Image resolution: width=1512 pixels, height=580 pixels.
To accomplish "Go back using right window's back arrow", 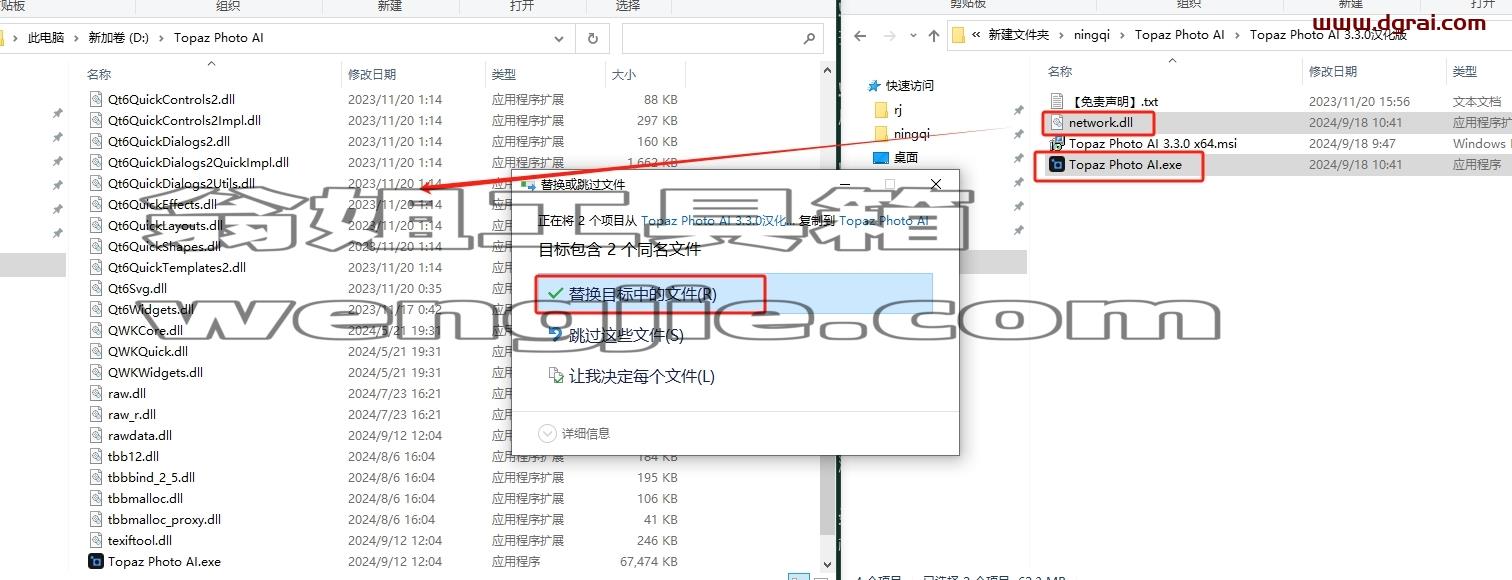I will pyautogui.click(x=859, y=35).
